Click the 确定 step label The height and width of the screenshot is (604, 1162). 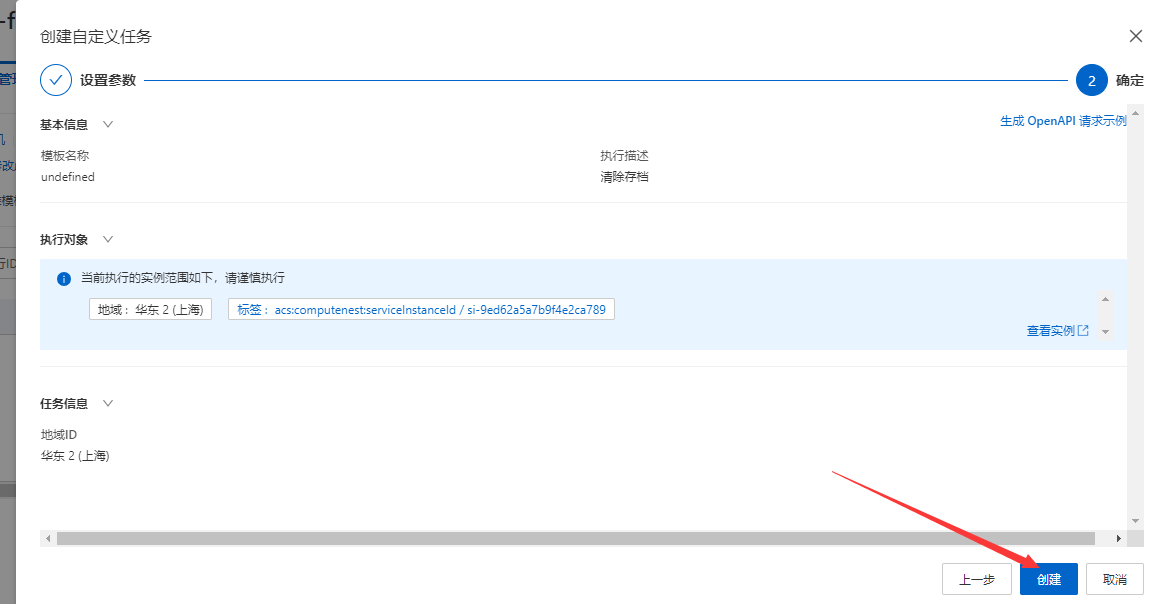pos(1129,80)
